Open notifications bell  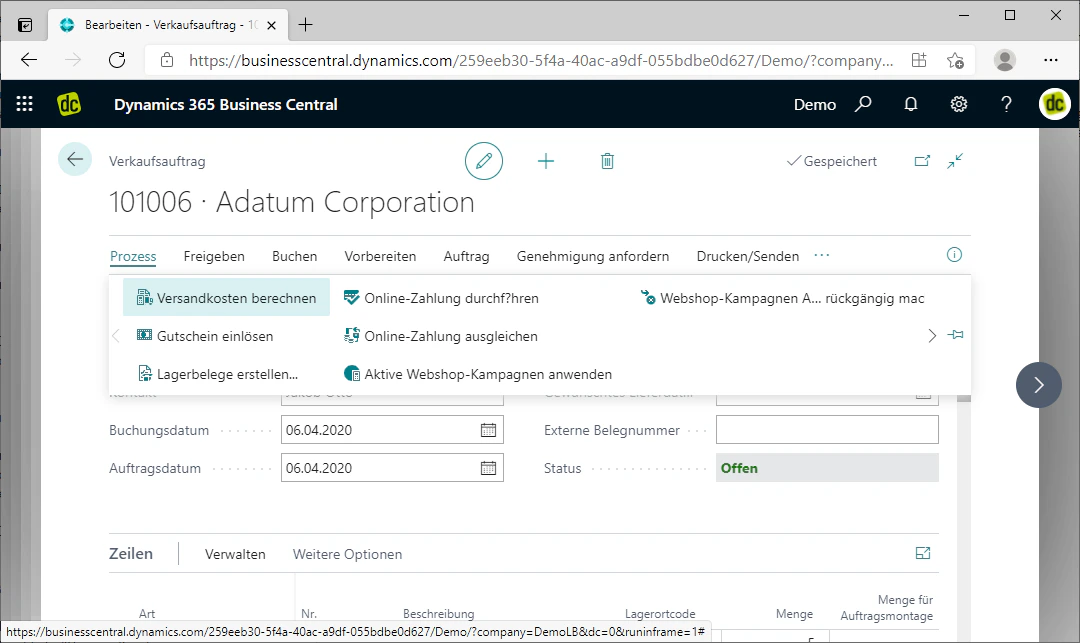pyautogui.click(x=911, y=104)
